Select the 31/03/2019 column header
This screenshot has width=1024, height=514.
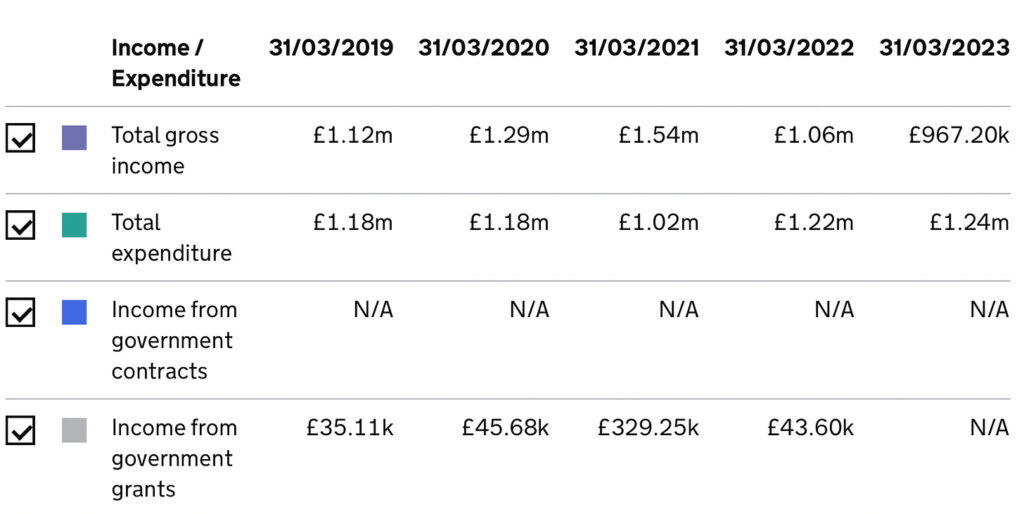click(x=331, y=48)
